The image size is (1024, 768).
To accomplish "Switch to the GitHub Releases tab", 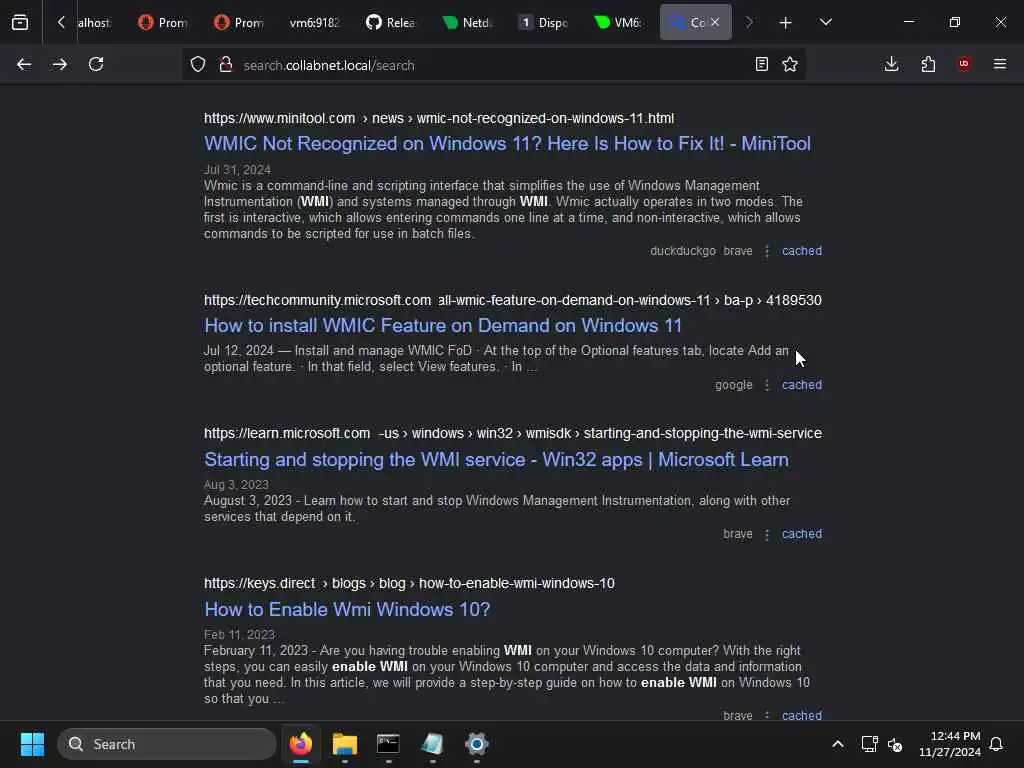I will [391, 22].
